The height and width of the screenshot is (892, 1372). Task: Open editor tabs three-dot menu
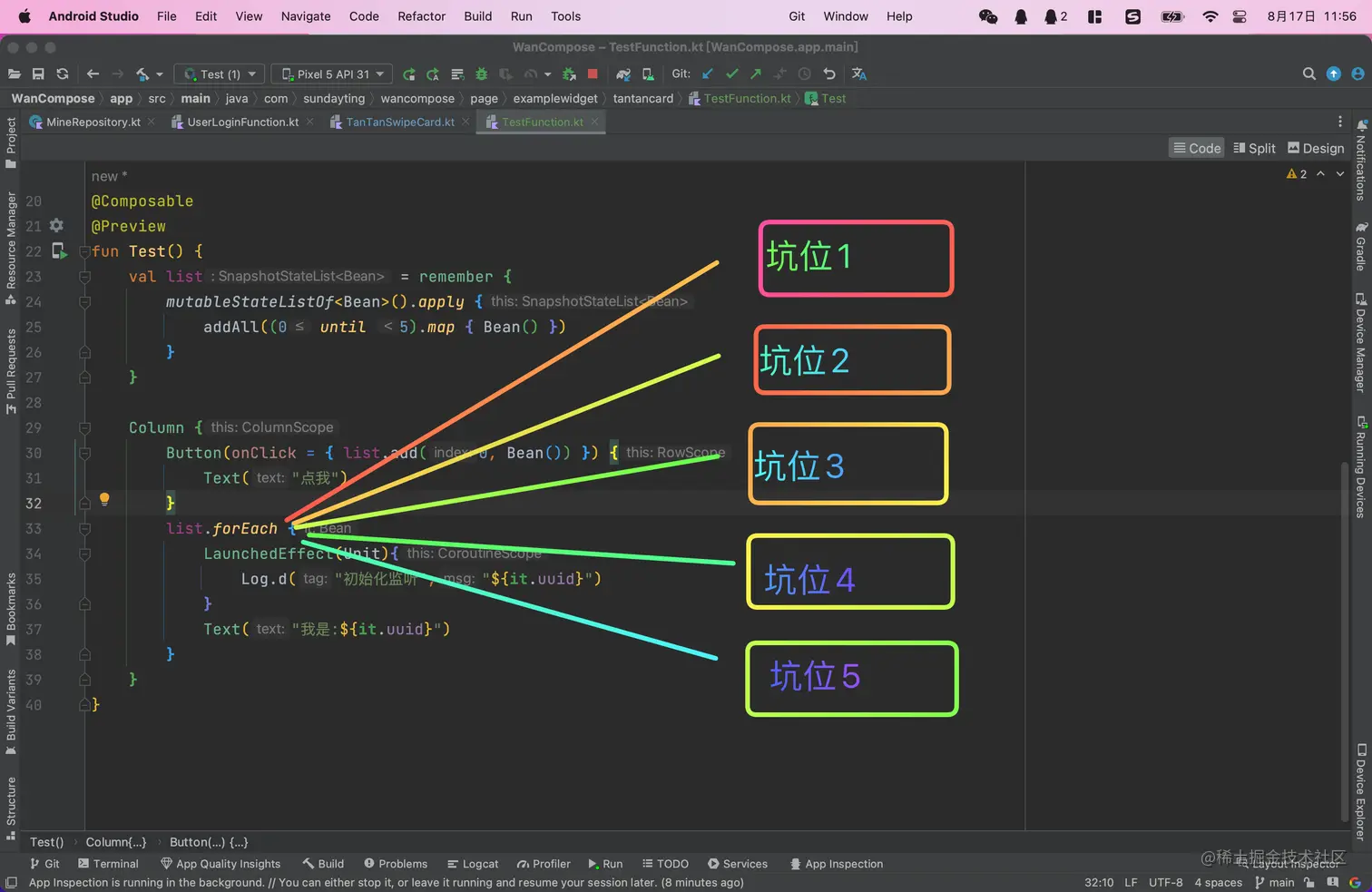coord(1339,122)
